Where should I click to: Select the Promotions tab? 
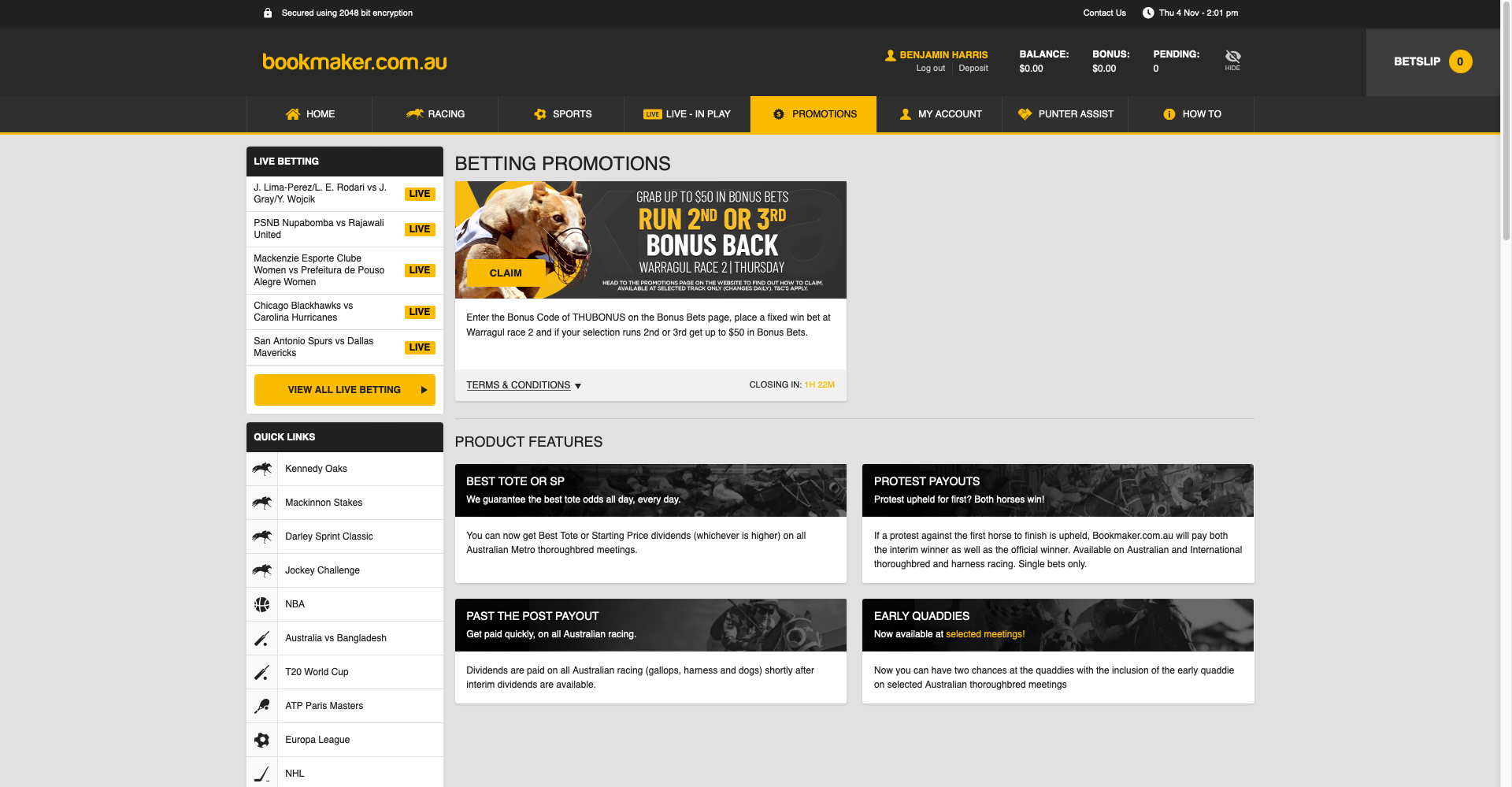point(813,114)
